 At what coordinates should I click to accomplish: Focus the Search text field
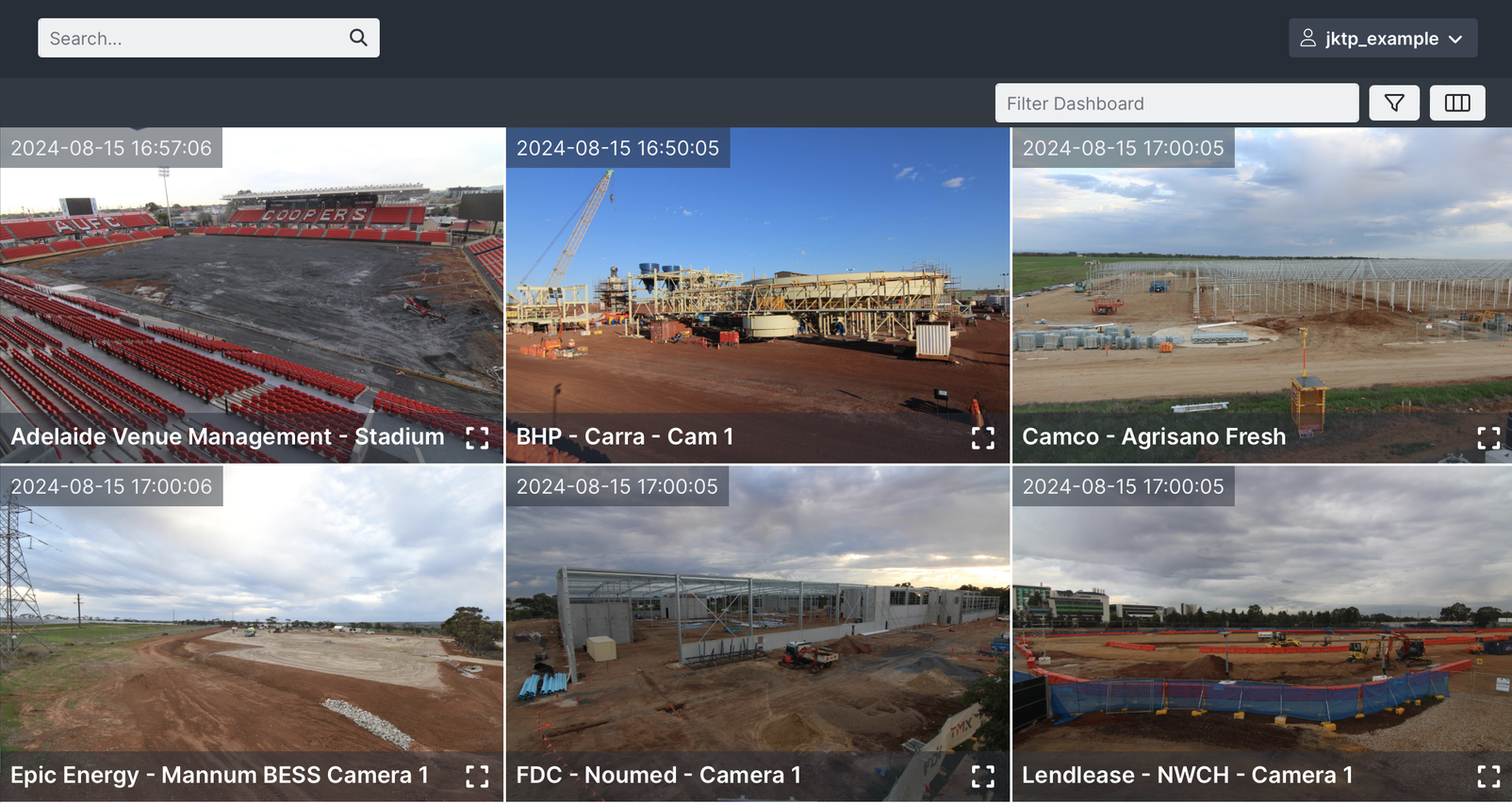[x=193, y=39]
